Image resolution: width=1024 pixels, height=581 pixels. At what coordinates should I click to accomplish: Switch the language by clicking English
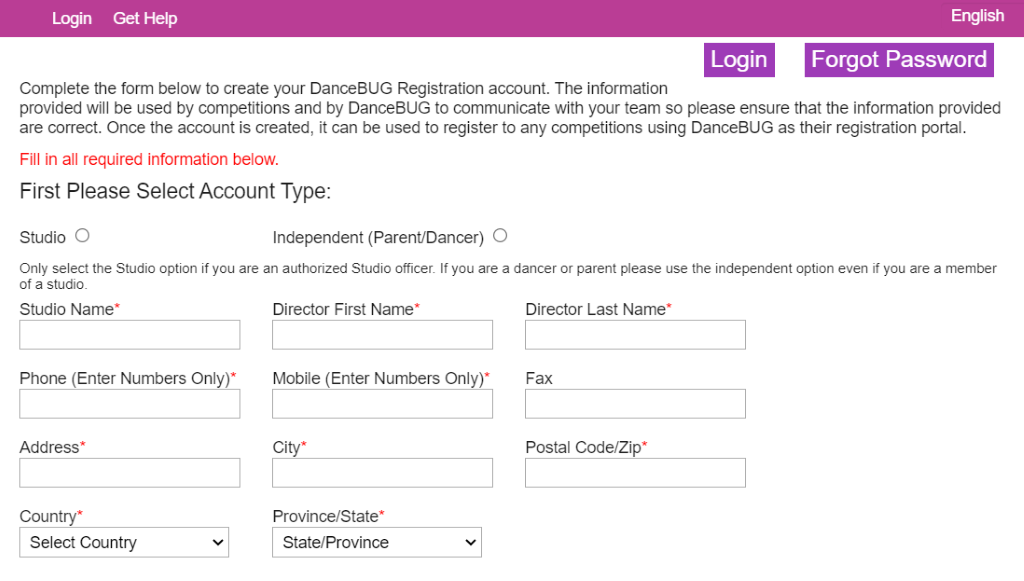[977, 15]
